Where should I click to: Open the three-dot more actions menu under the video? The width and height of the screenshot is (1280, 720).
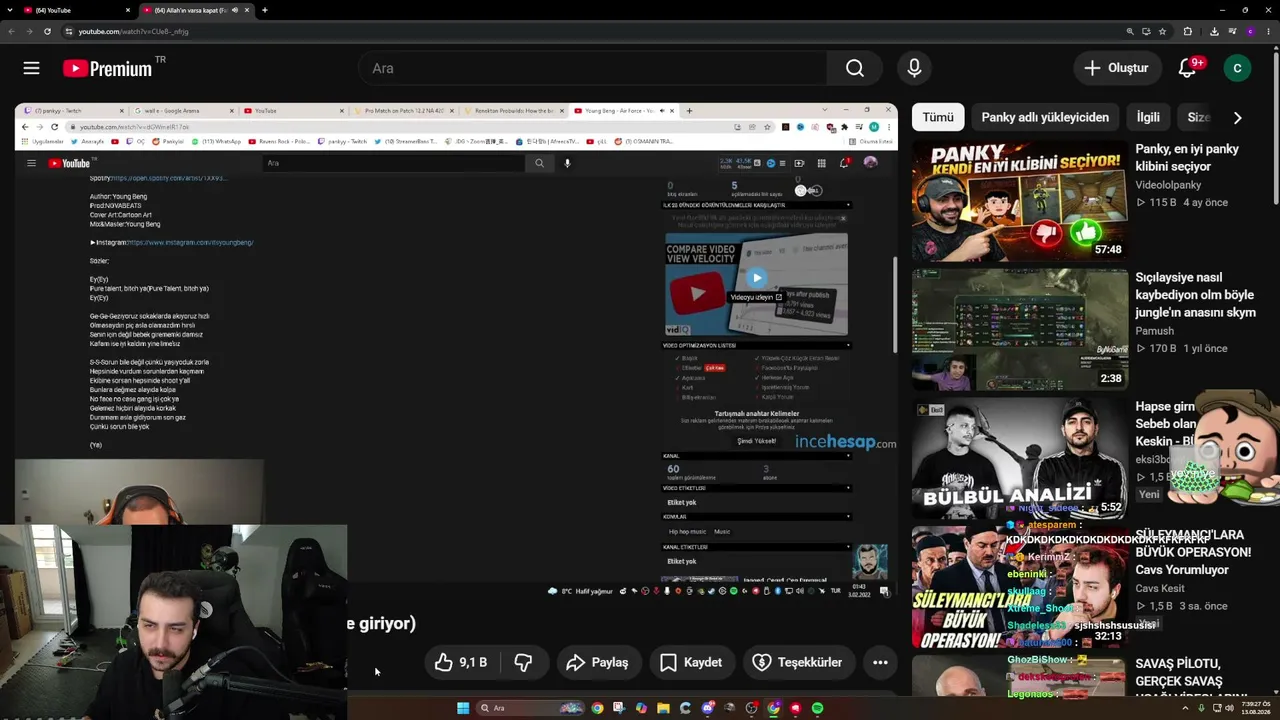point(880,662)
